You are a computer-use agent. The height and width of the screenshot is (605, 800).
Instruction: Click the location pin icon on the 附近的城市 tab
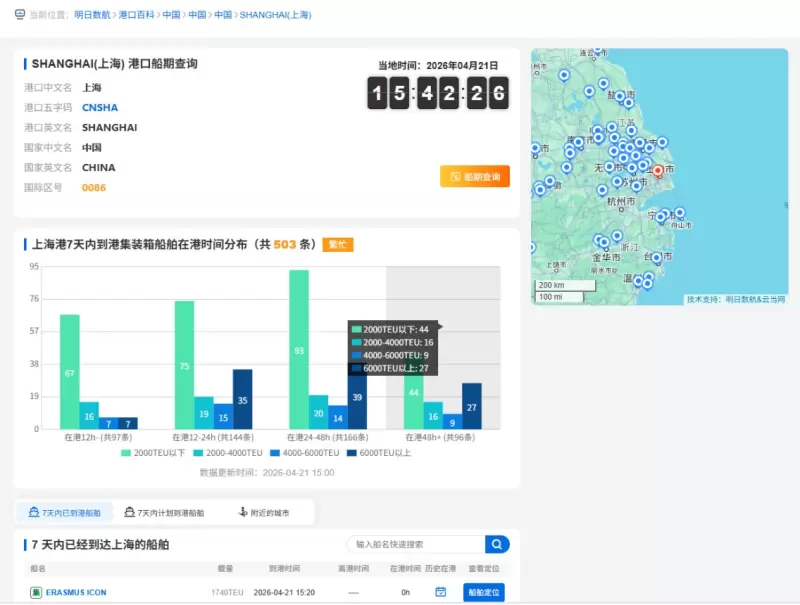point(243,512)
